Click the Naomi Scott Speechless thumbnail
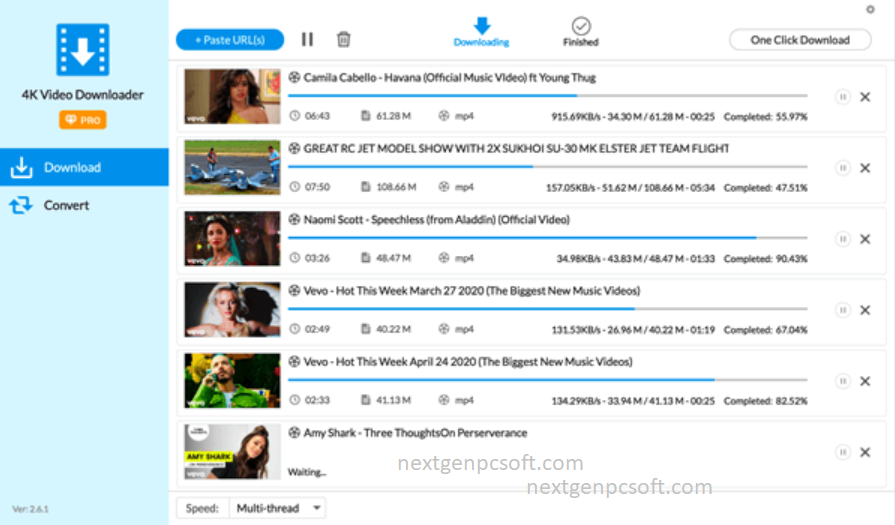895x525 pixels. coord(232,239)
